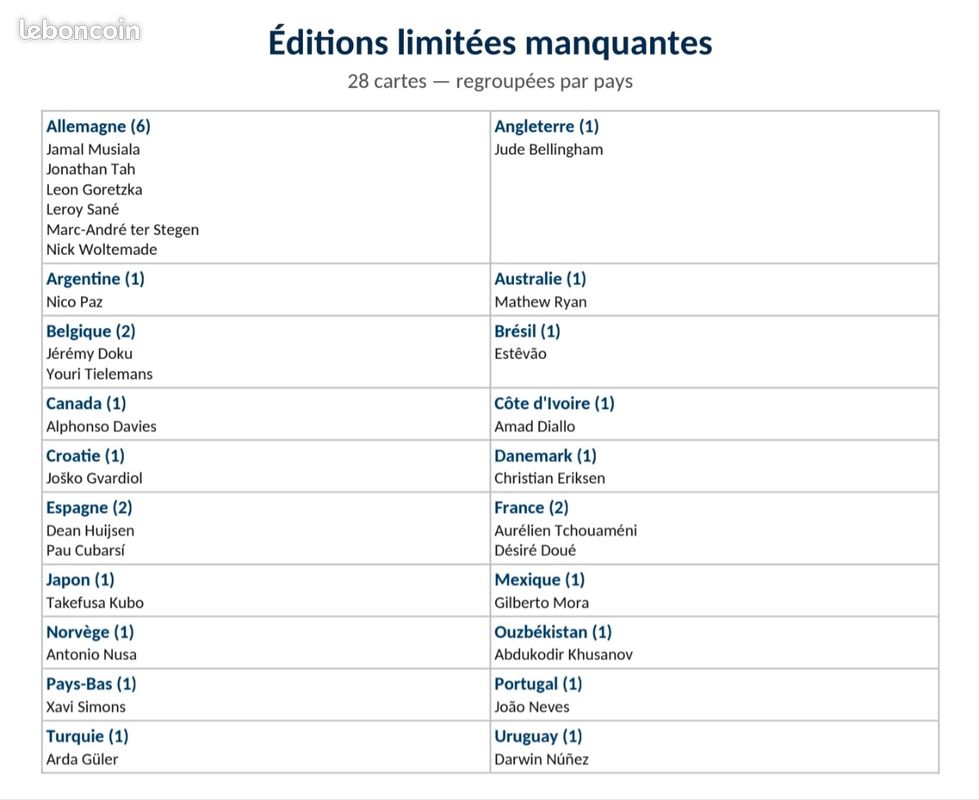979x800 pixels.
Task: Select the "Espagne (2)" heading
Action: pyautogui.click(x=89, y=508)
